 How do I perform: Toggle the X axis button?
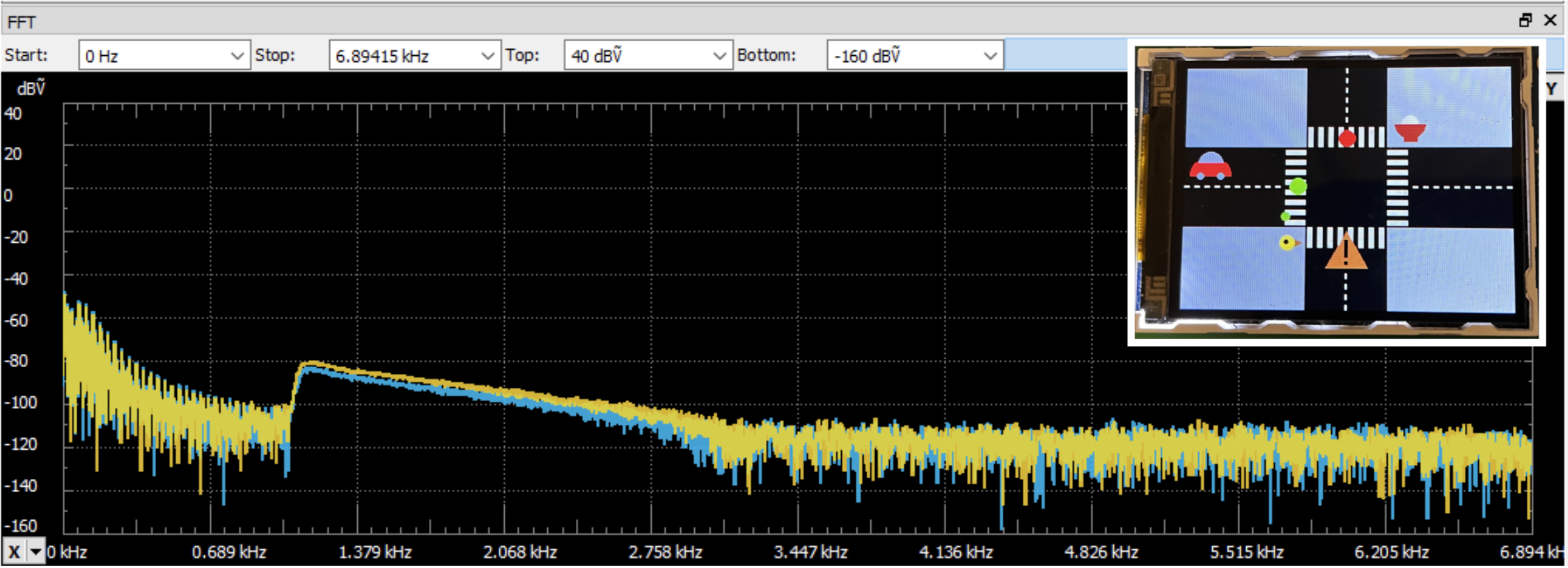pos(14,552)
